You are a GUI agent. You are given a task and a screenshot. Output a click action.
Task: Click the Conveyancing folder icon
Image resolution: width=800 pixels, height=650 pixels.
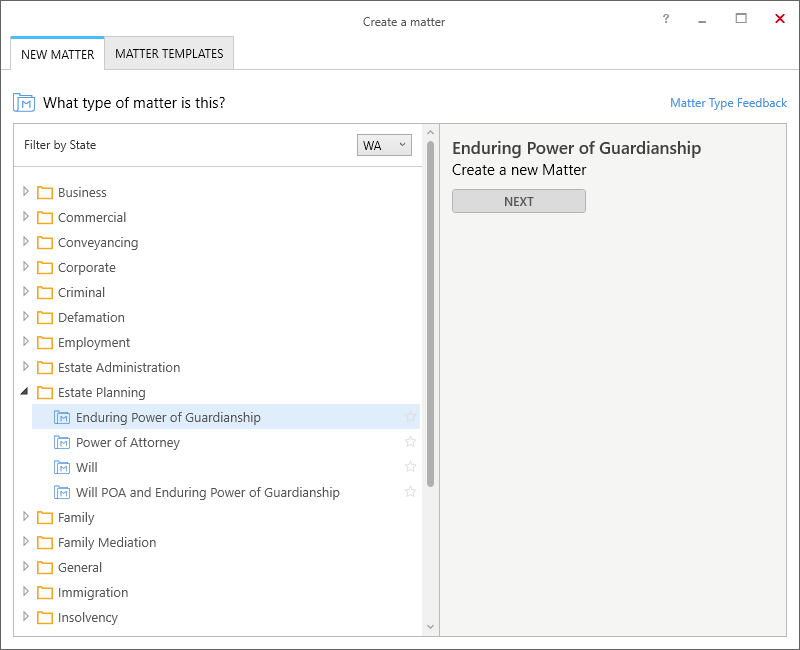[x=45, y=242]
